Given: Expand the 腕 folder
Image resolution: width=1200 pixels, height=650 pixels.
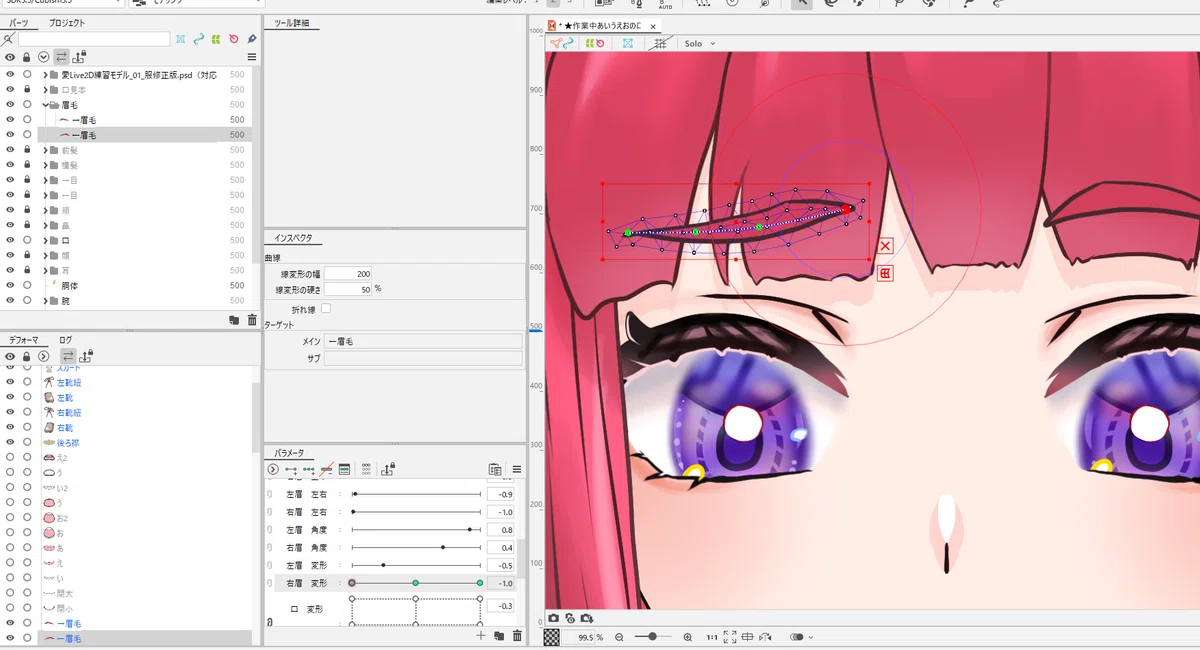Looking at the screenshot, I should 46,300.
